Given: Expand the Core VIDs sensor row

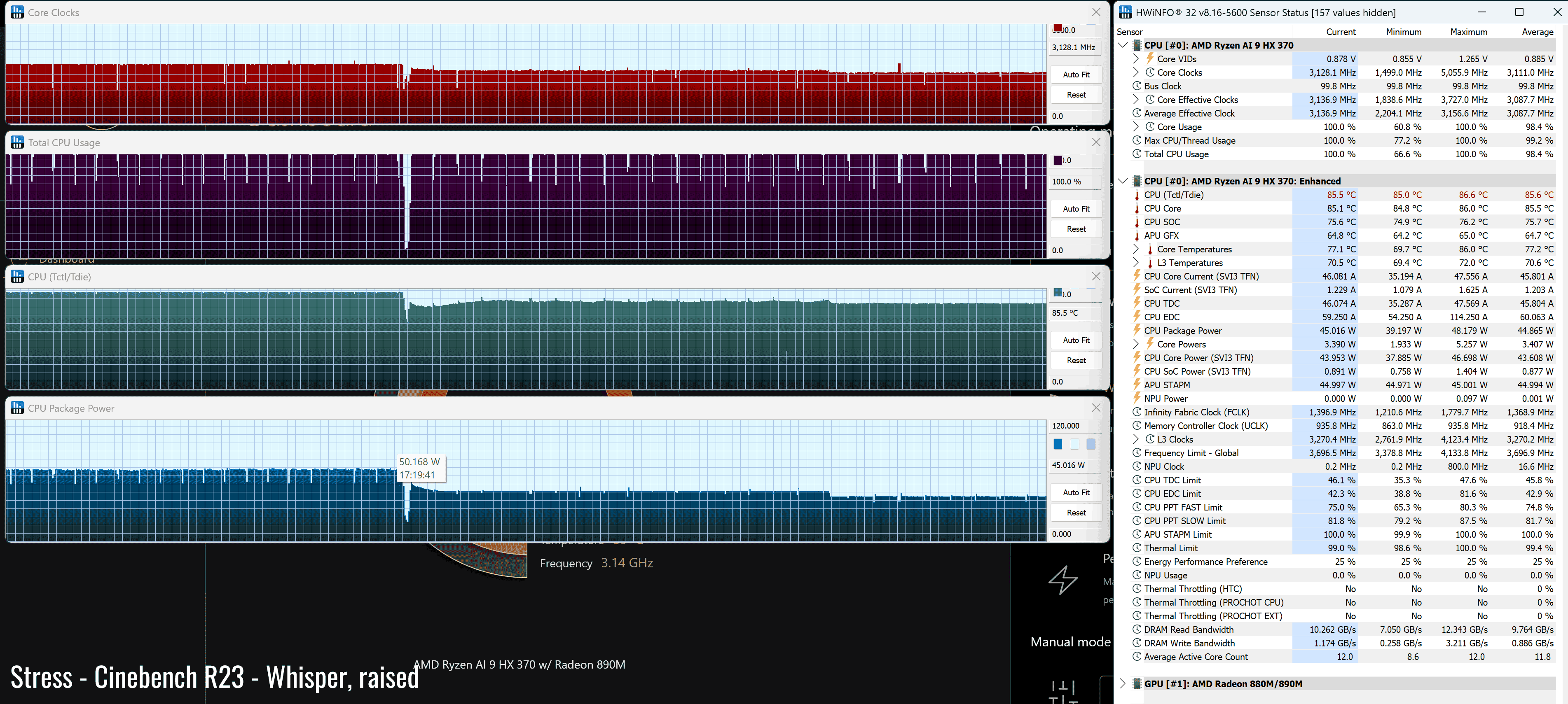Looking at the screenshot, I should coord(1136,59).
